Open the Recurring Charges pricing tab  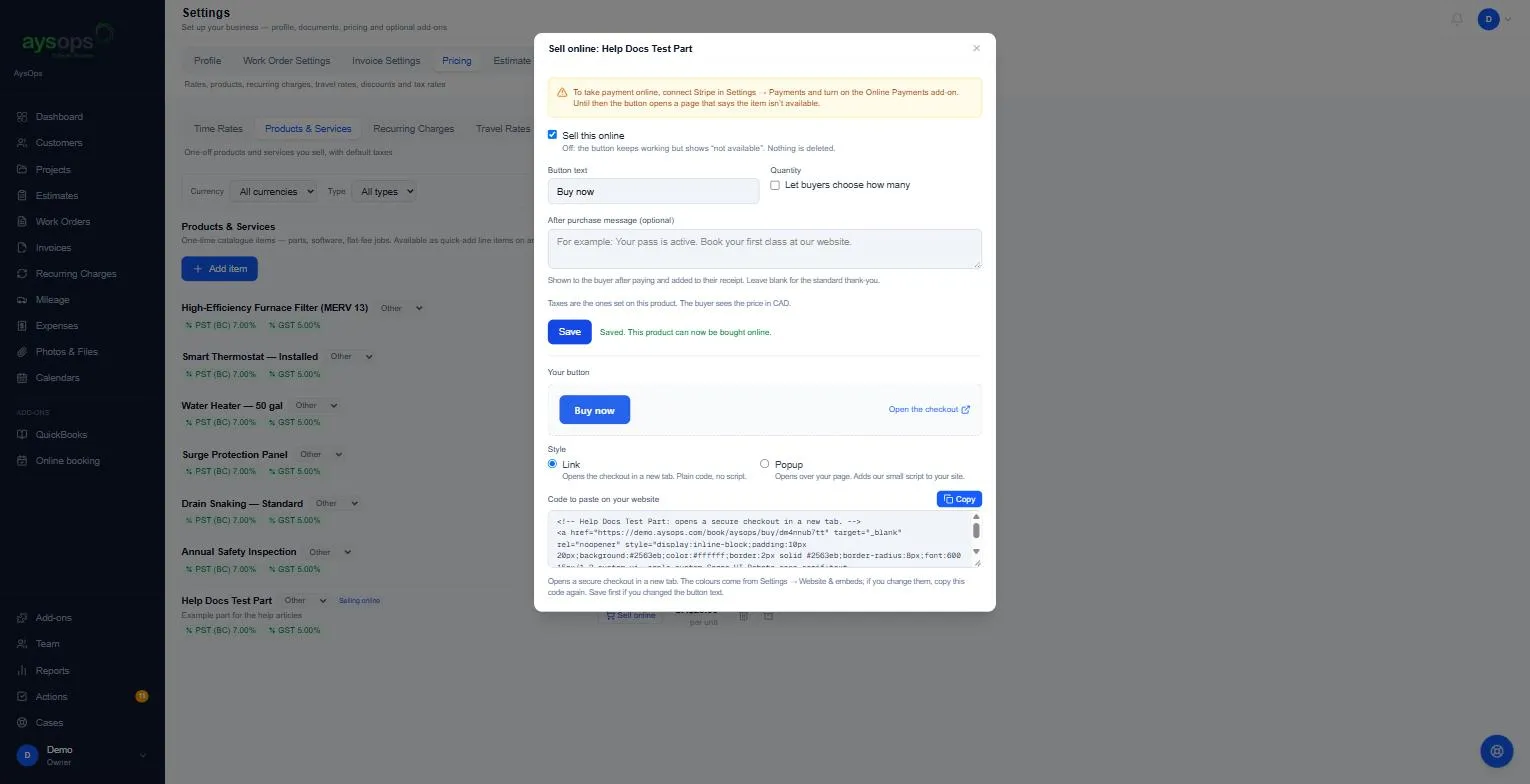(413, 128)
